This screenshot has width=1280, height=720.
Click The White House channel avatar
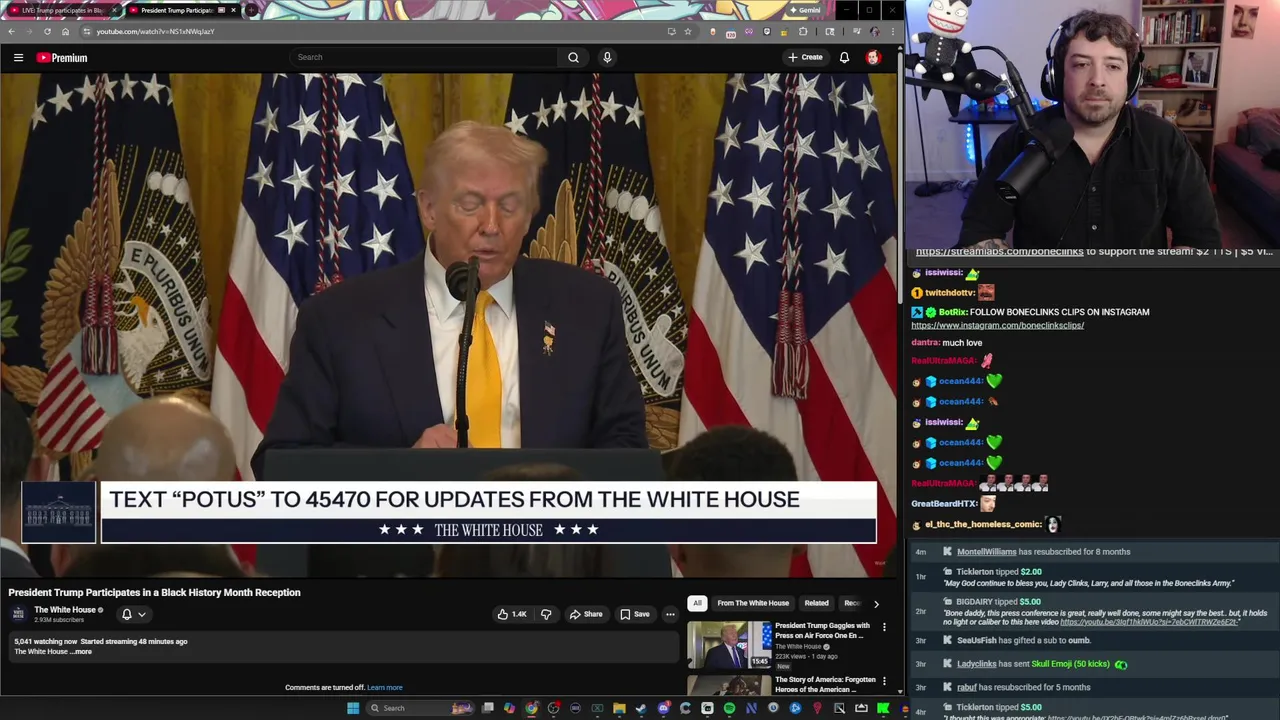click(18, 613)
